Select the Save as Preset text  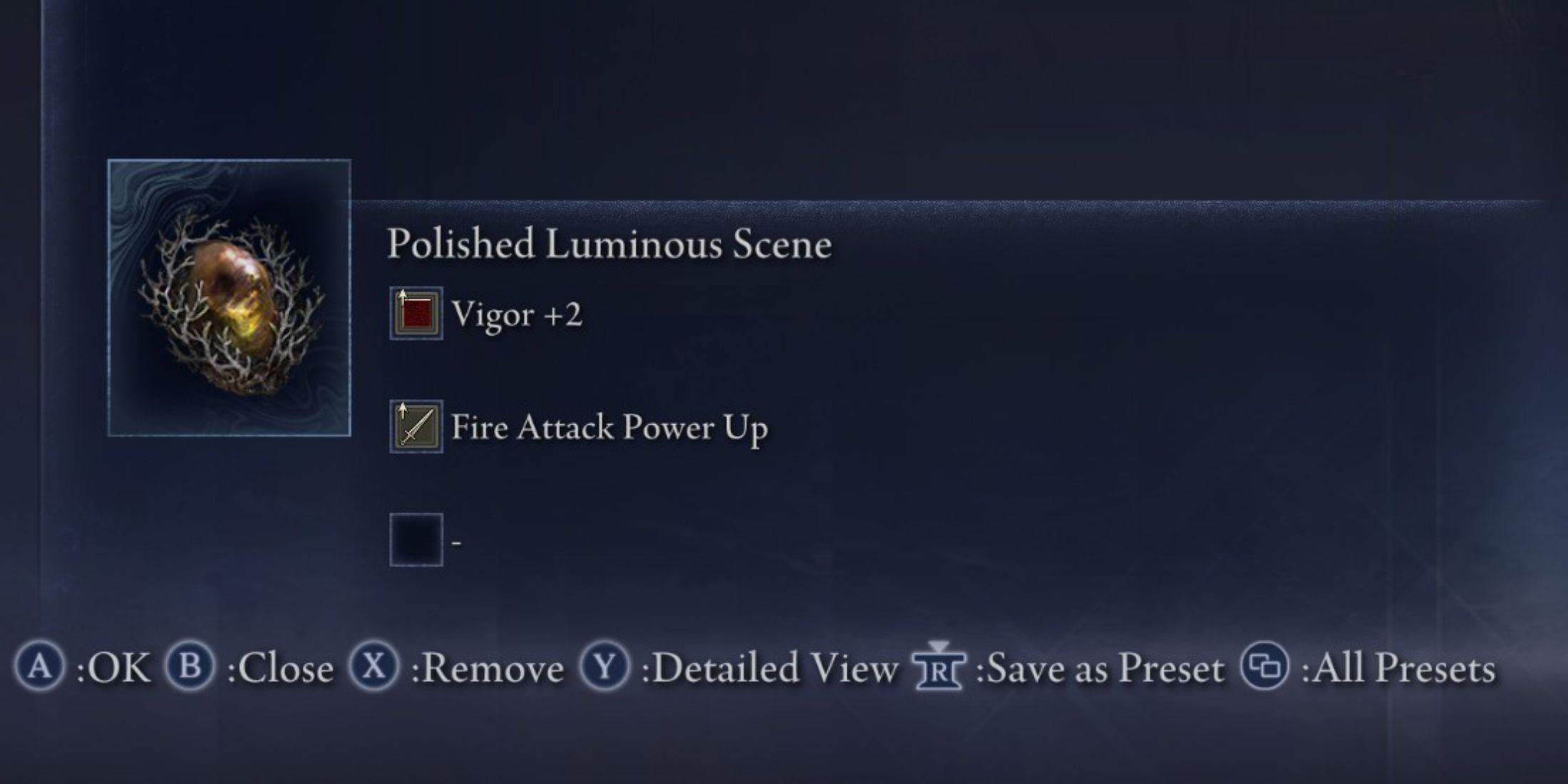click(x=1100, y=669)
